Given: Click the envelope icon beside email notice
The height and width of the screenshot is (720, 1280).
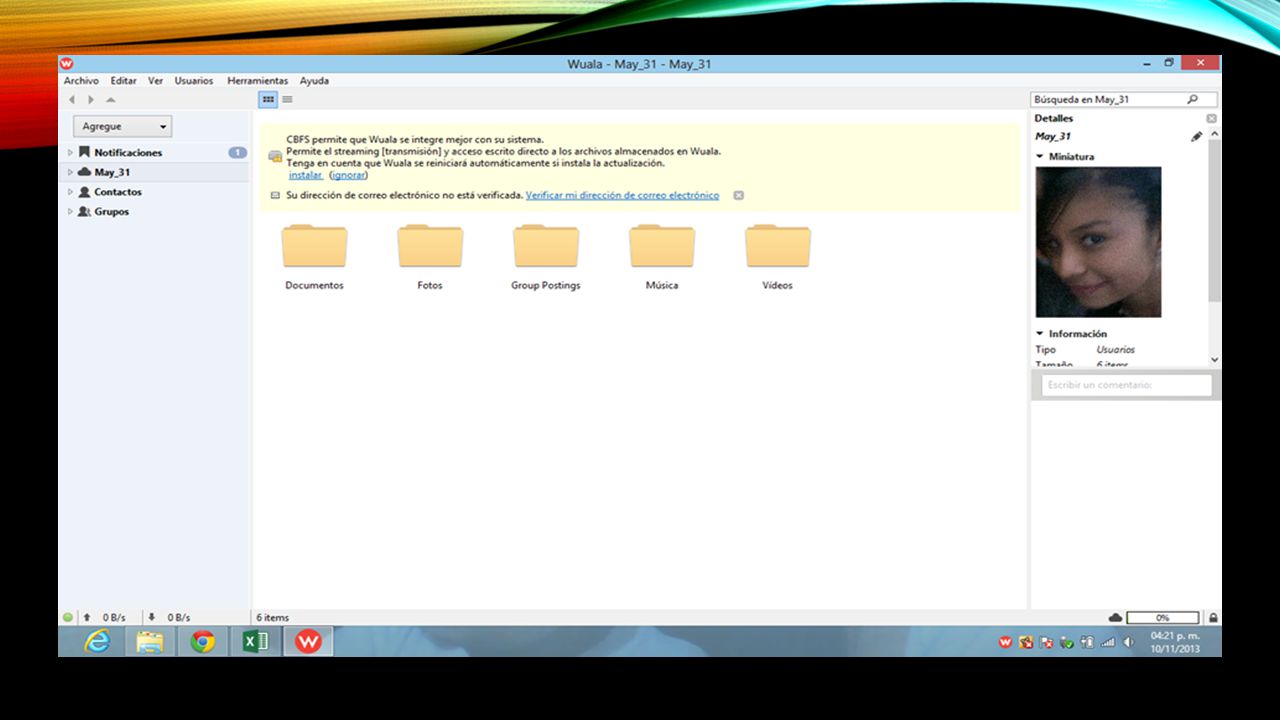Looking at the screenshot, I should 275,195.
